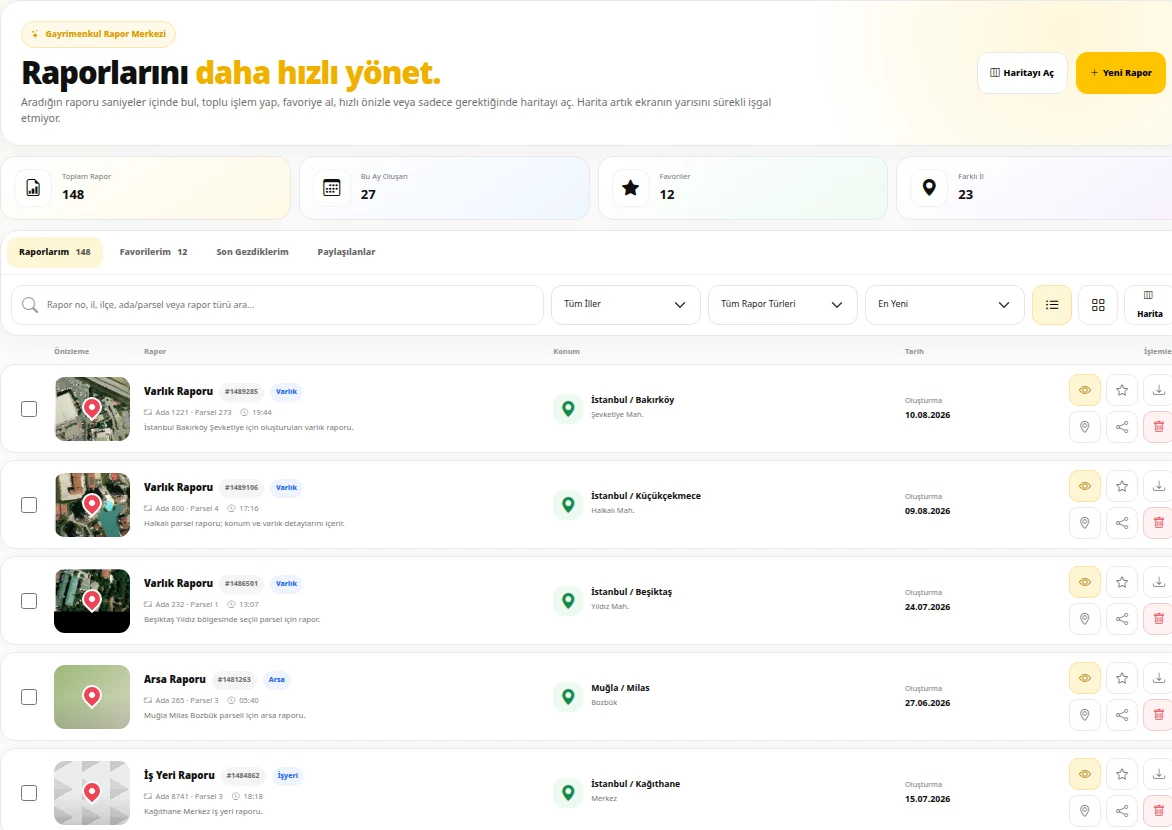Image resolution: width=1172 pixels, height=830 pixels.
Task: Show İstanbul / Bakırköy report location pin
Action: point(1085,427)
